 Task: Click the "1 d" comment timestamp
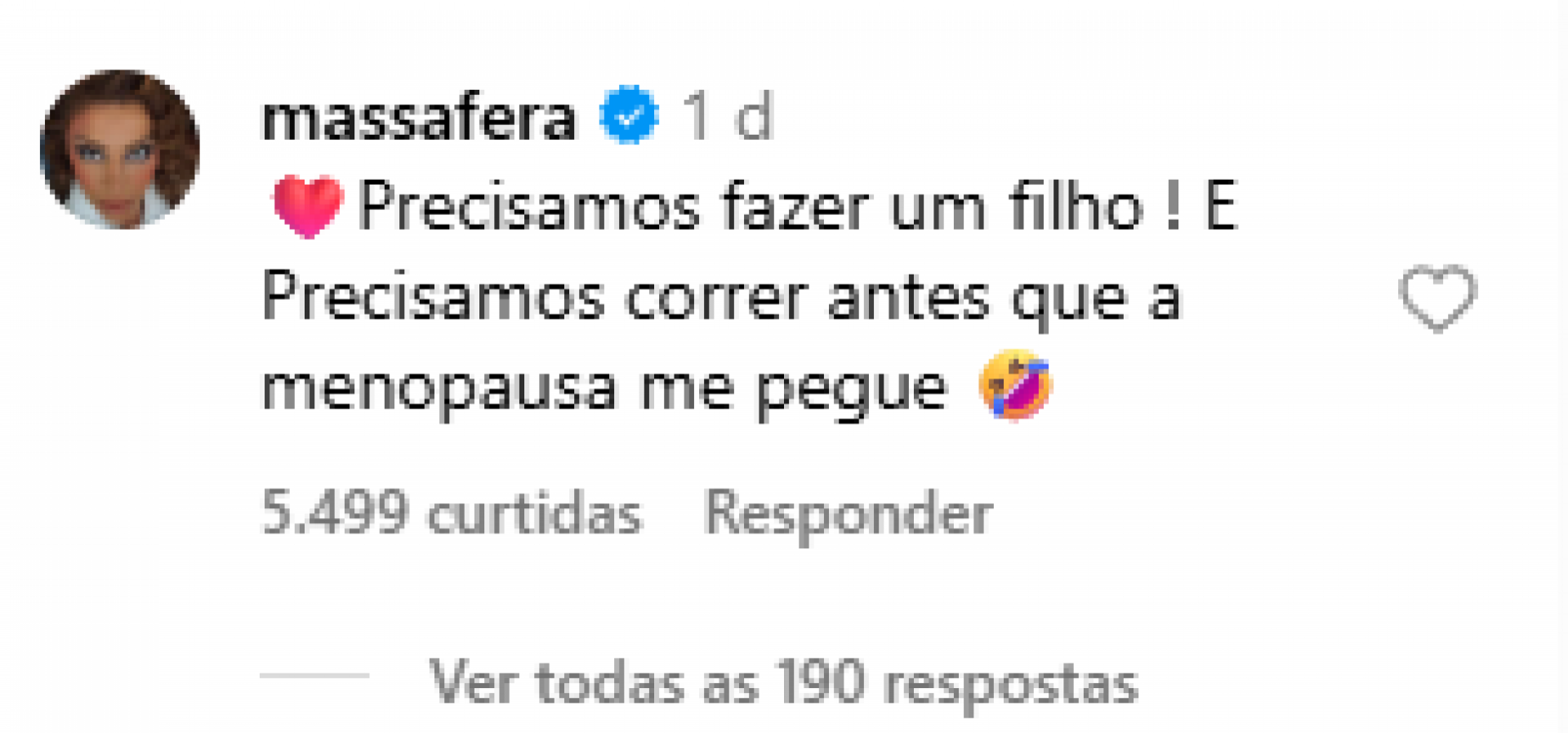coord(728,118)
